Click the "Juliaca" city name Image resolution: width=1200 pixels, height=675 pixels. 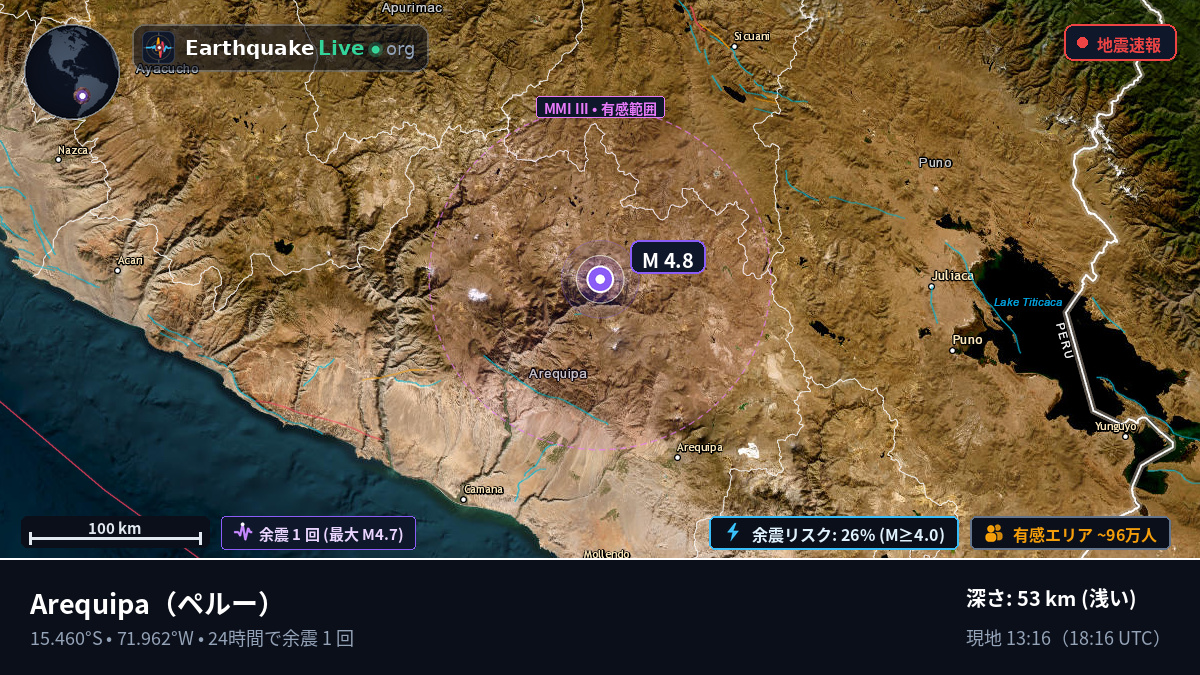(x=952, y=275)
